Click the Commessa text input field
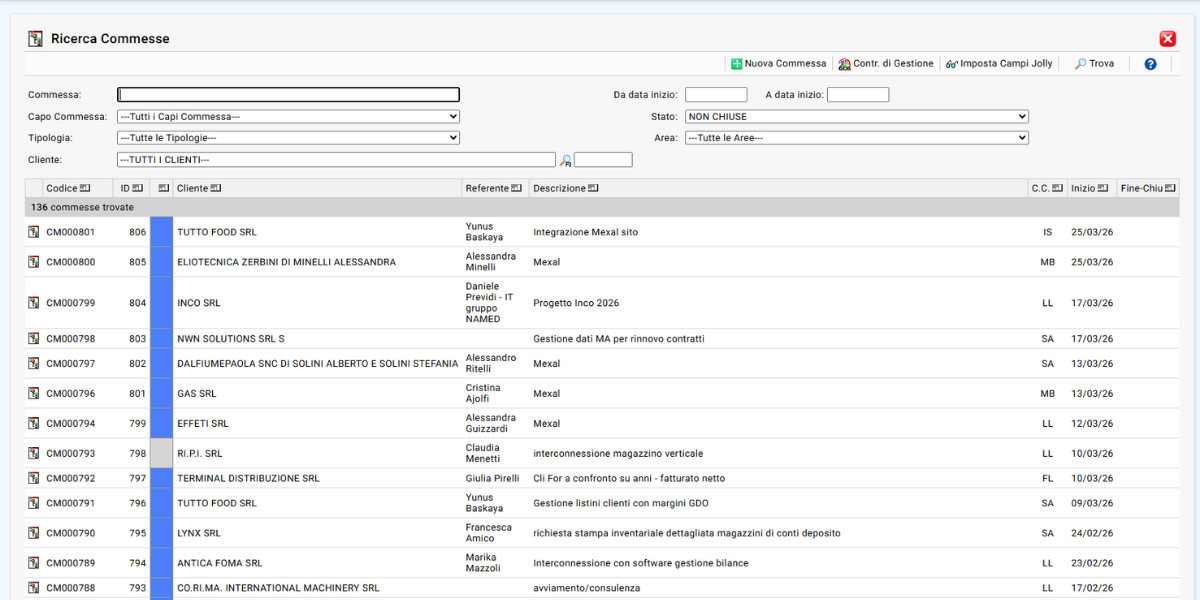This screenshot has width=1200, height=600. [288, 95]
